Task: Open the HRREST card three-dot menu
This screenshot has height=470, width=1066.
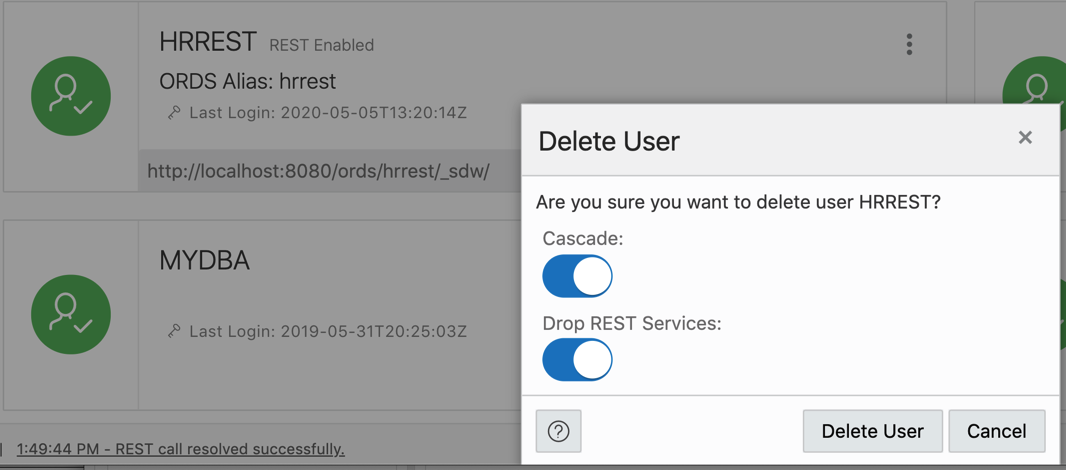Action: (x=909, y=45)
